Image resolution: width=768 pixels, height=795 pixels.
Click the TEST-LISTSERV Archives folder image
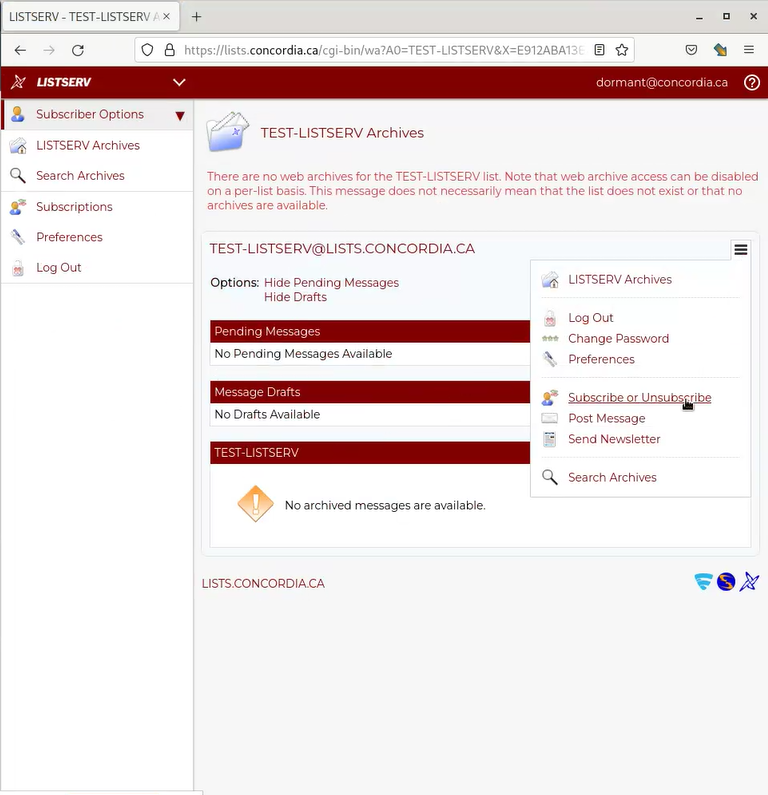228,132
